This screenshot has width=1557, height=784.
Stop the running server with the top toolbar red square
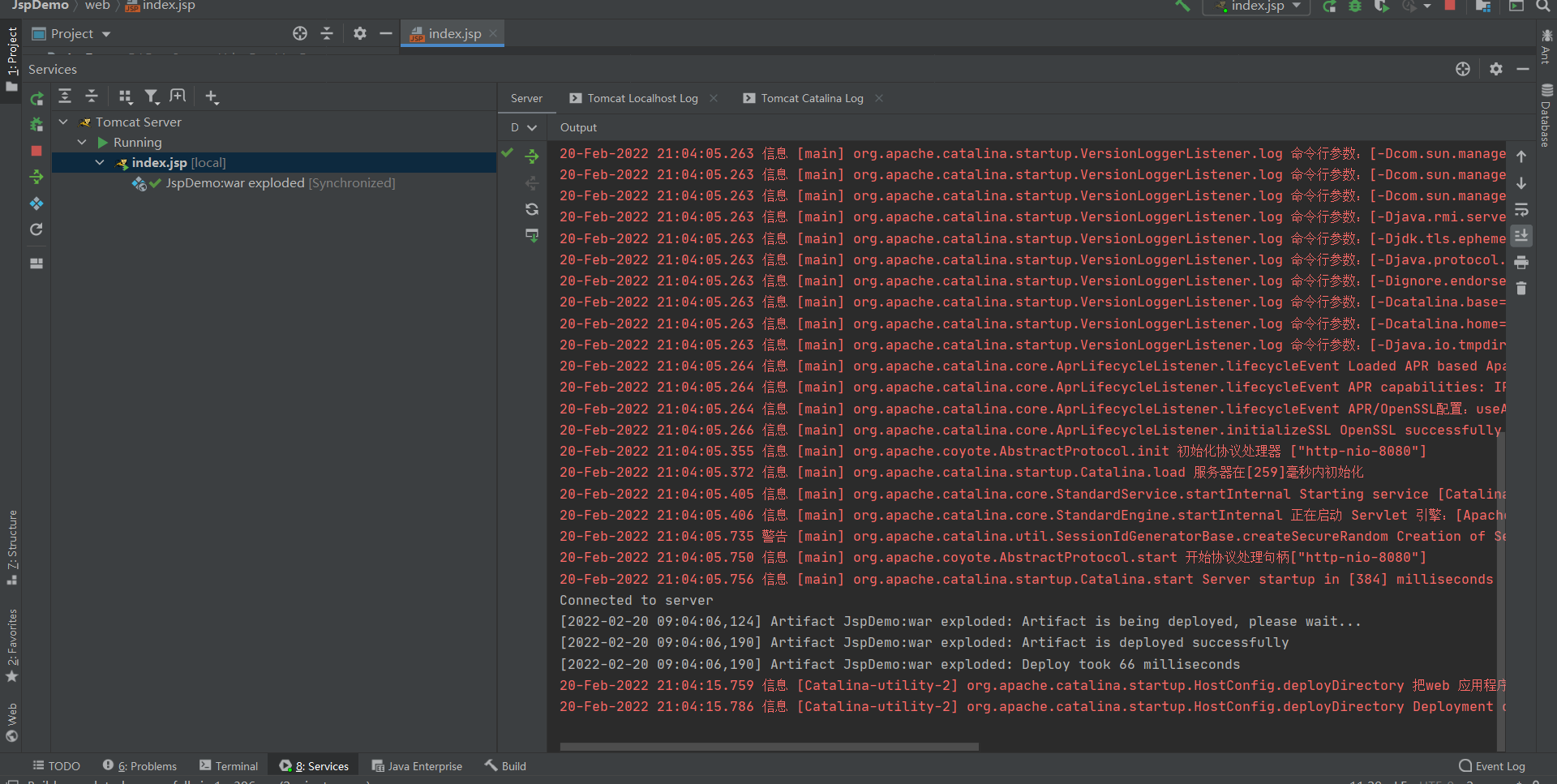pos(1450,6)
